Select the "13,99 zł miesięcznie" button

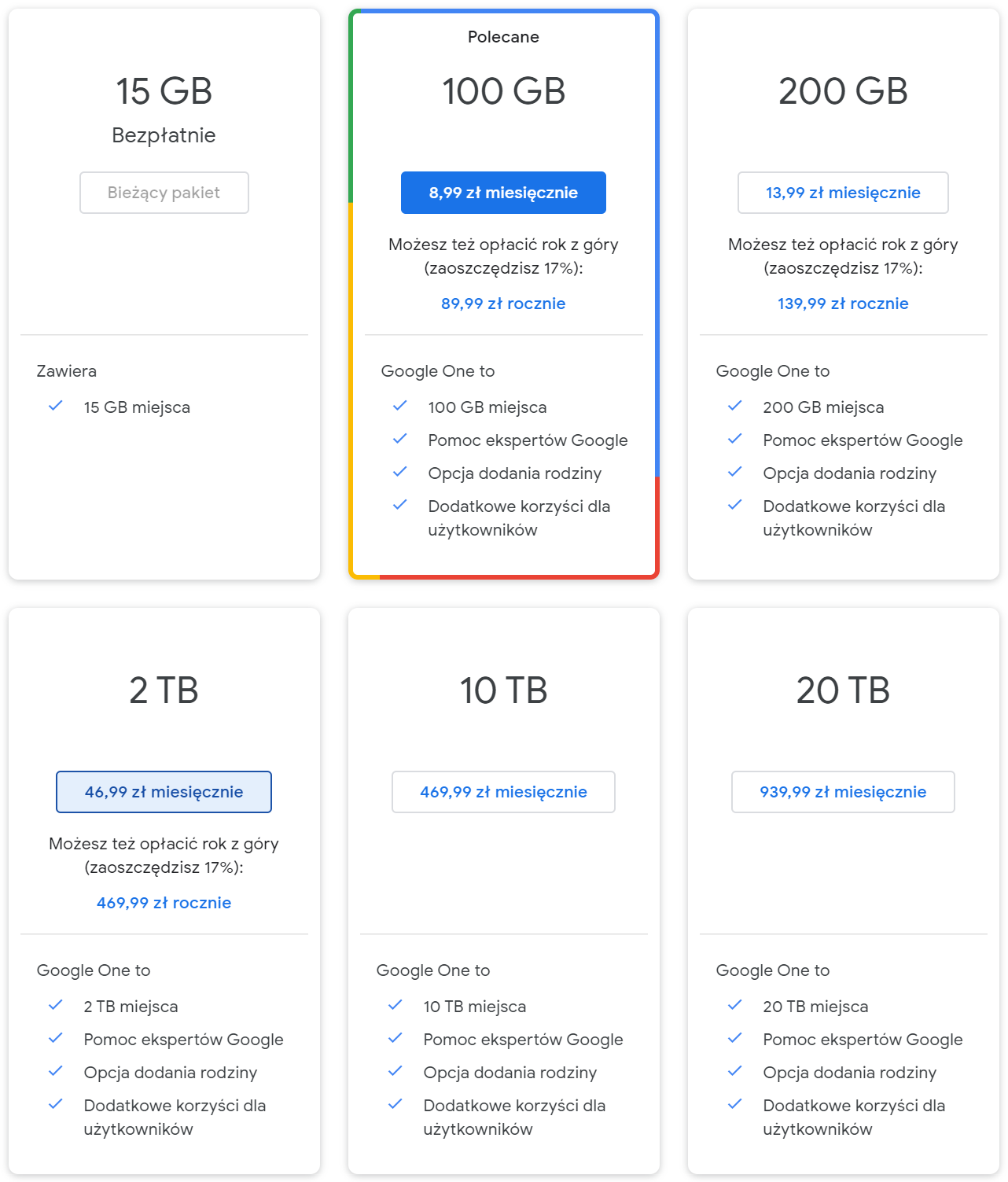[843, 193]
